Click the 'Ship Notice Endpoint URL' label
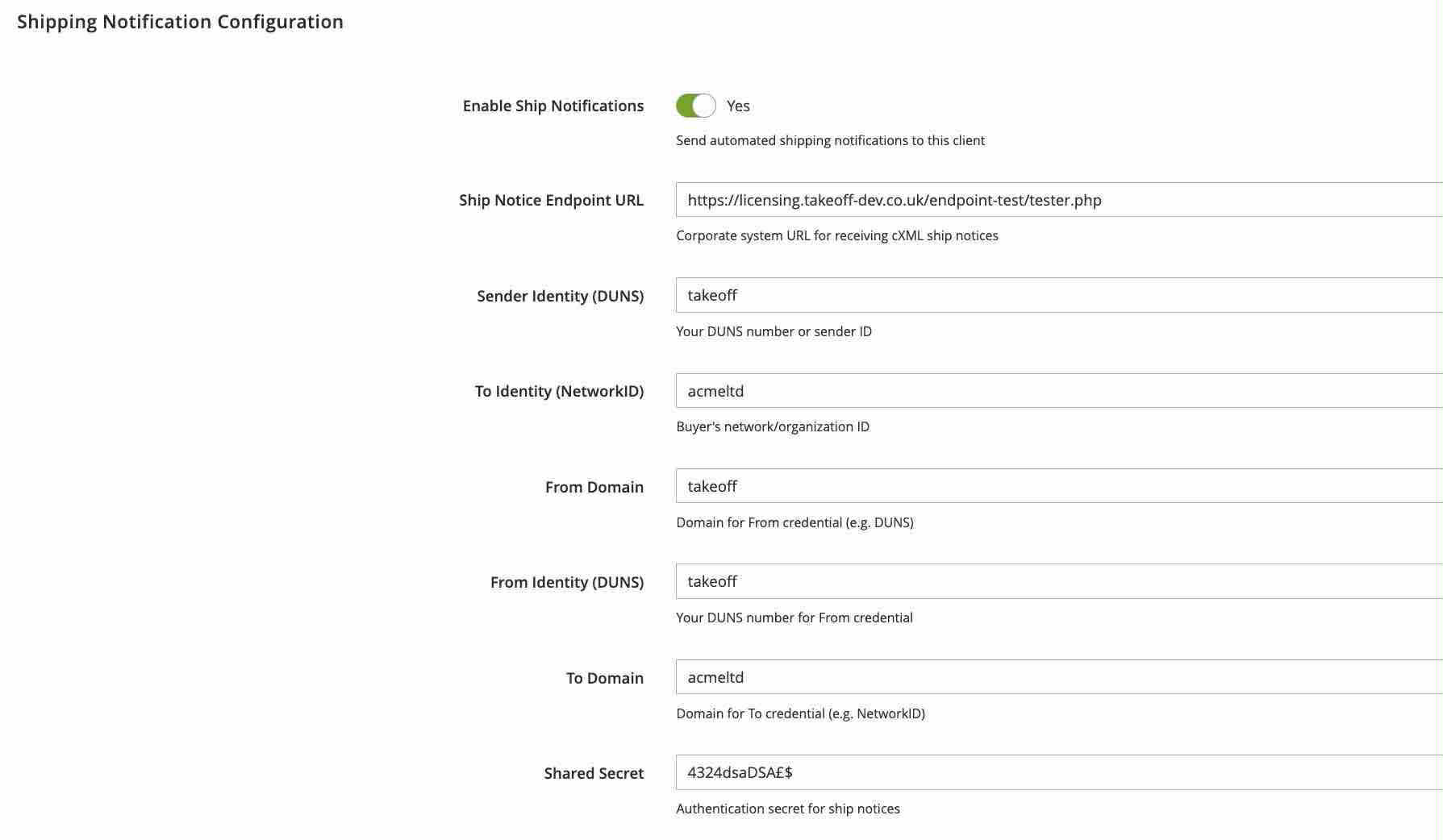Viewport: 1443px width, 840px height. click(551, 200)
